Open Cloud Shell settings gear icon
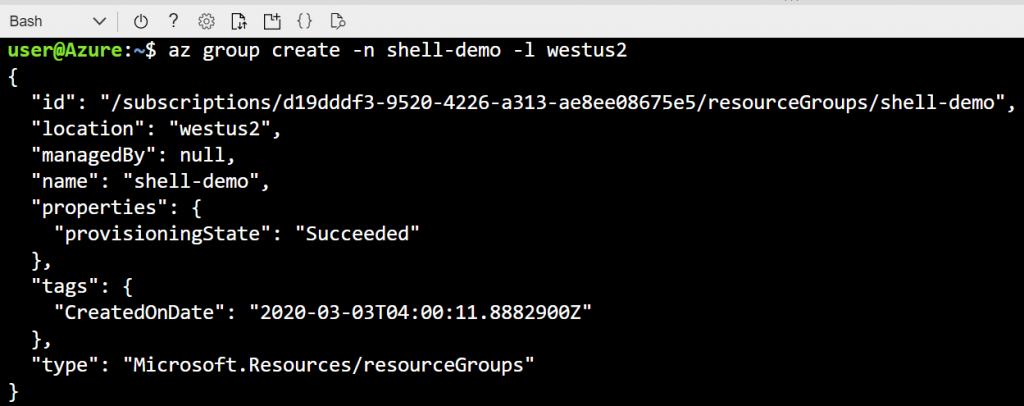Image resolution: width=1024 pixels, height=406 pixels. 206,22
